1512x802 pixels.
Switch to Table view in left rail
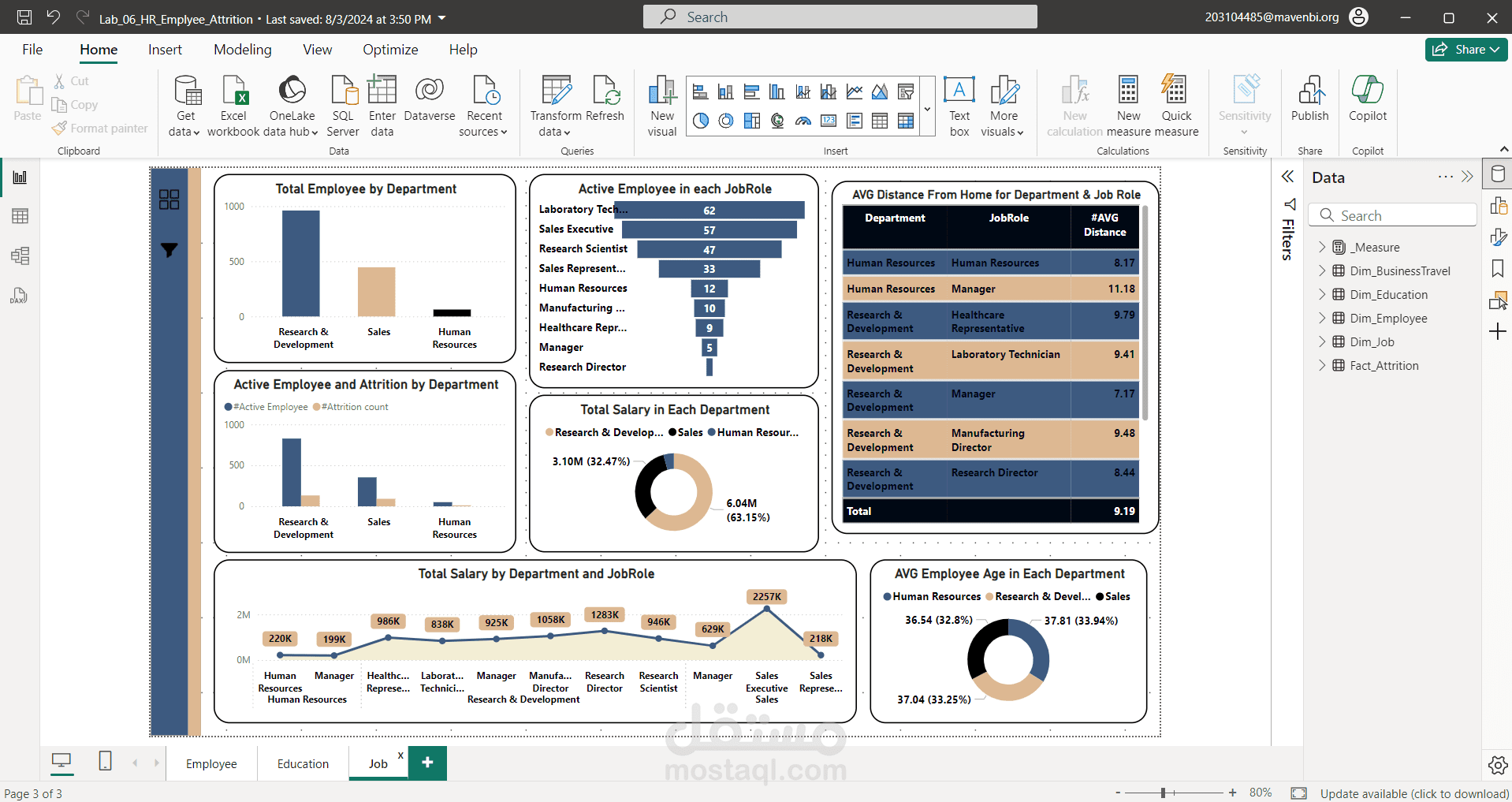click(x=20, y=216)
